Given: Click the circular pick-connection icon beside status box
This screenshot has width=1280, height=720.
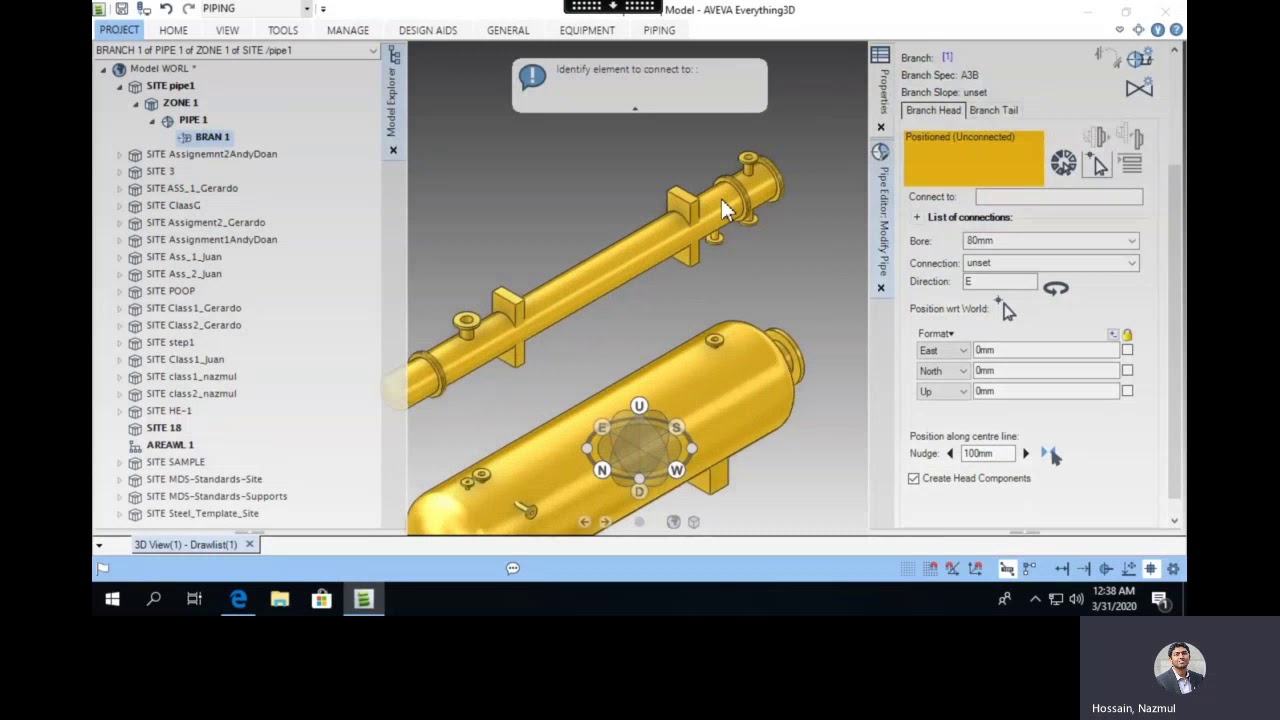Looking at the screenshot, I should (x=1063, y=163).
